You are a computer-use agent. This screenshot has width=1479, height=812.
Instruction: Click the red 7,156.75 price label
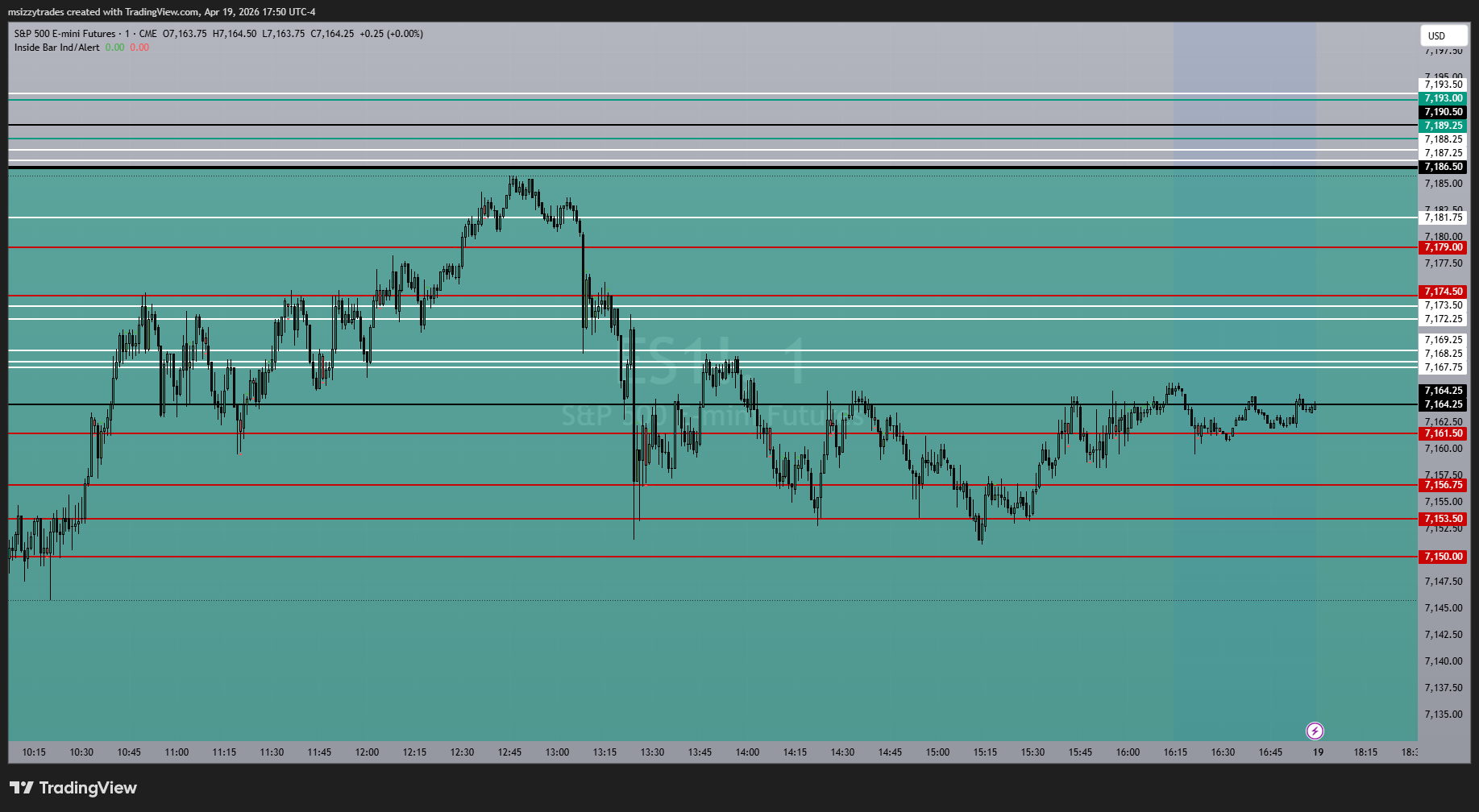[1443, 485]
